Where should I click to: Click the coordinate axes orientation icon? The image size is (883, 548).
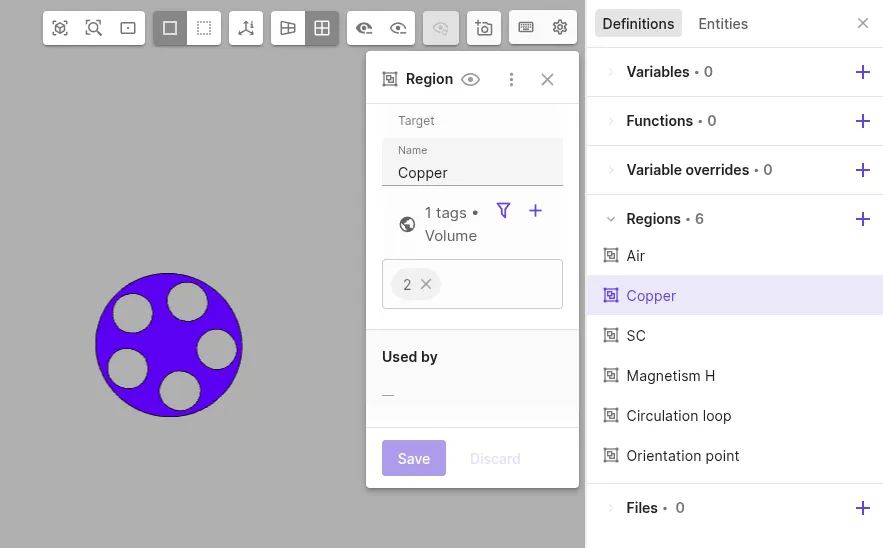pyautogui.click(x=246, y=28)
